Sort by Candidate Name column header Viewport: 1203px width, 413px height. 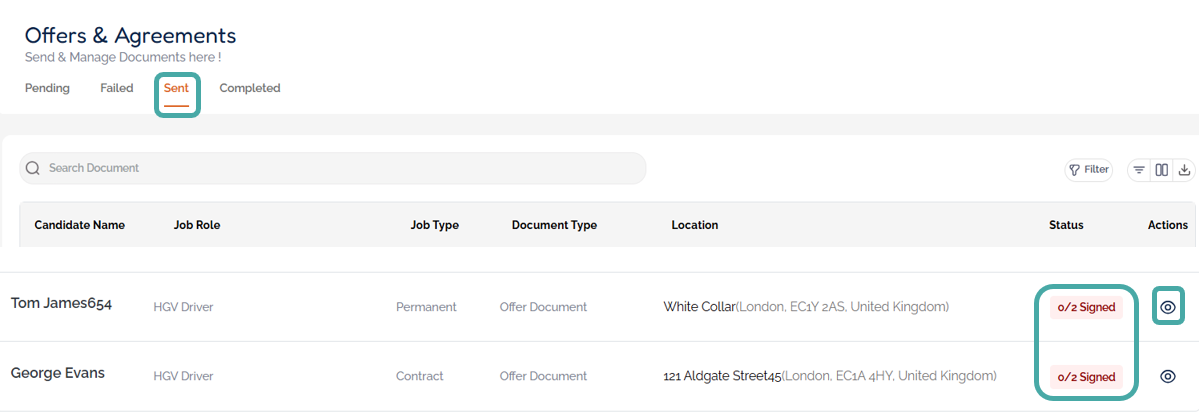[x=80, y=225]
